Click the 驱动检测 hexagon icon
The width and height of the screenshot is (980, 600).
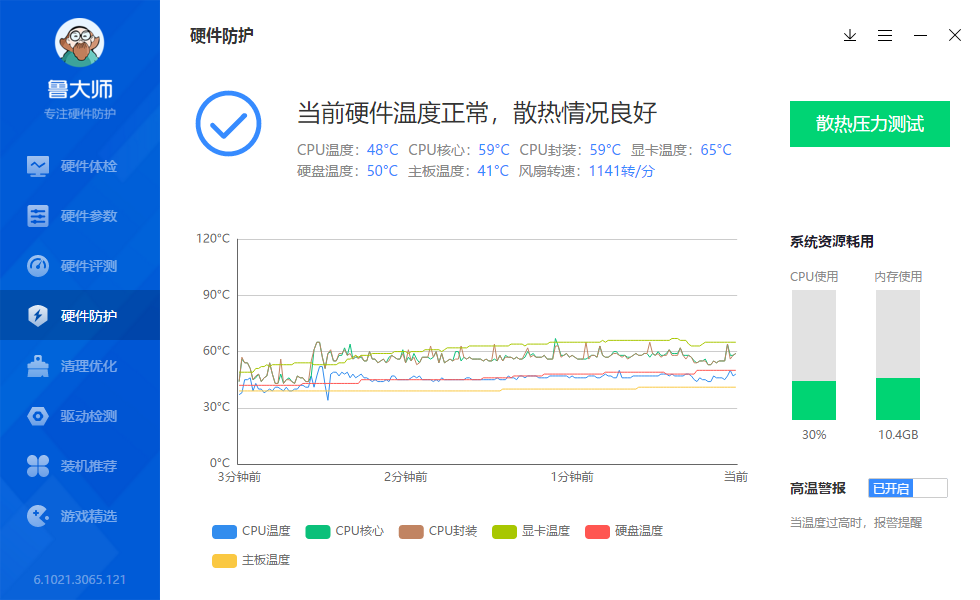pos(38,416)
